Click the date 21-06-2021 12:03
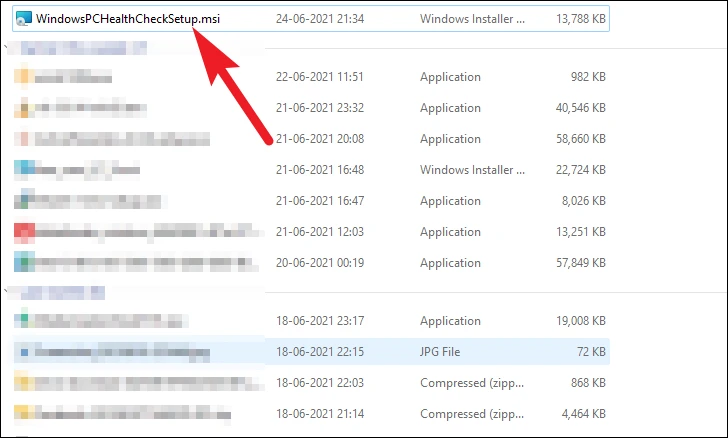This screenshot has width=728, height=438. click(x=320, y=232)
